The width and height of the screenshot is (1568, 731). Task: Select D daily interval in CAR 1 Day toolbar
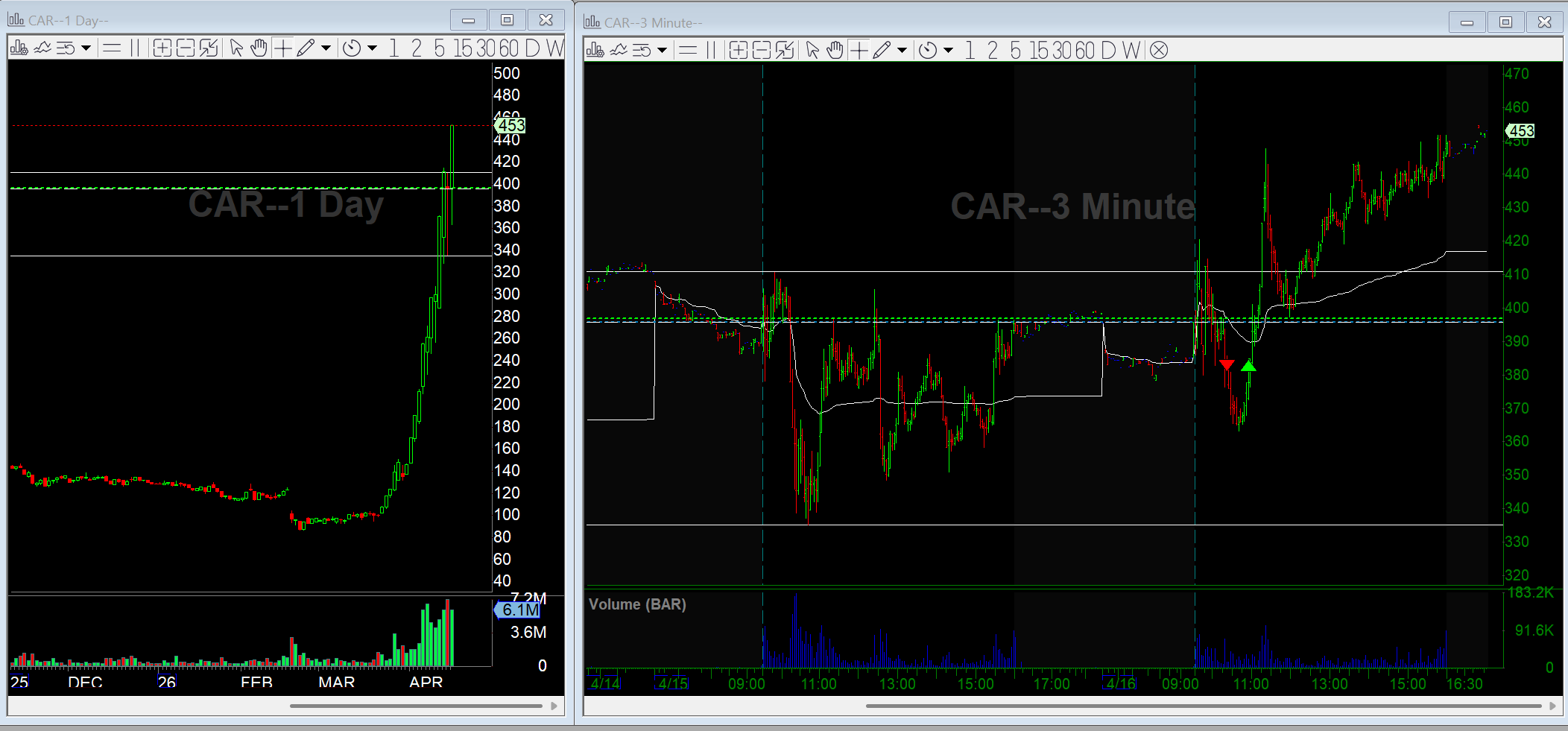click(x=532, y=48)
